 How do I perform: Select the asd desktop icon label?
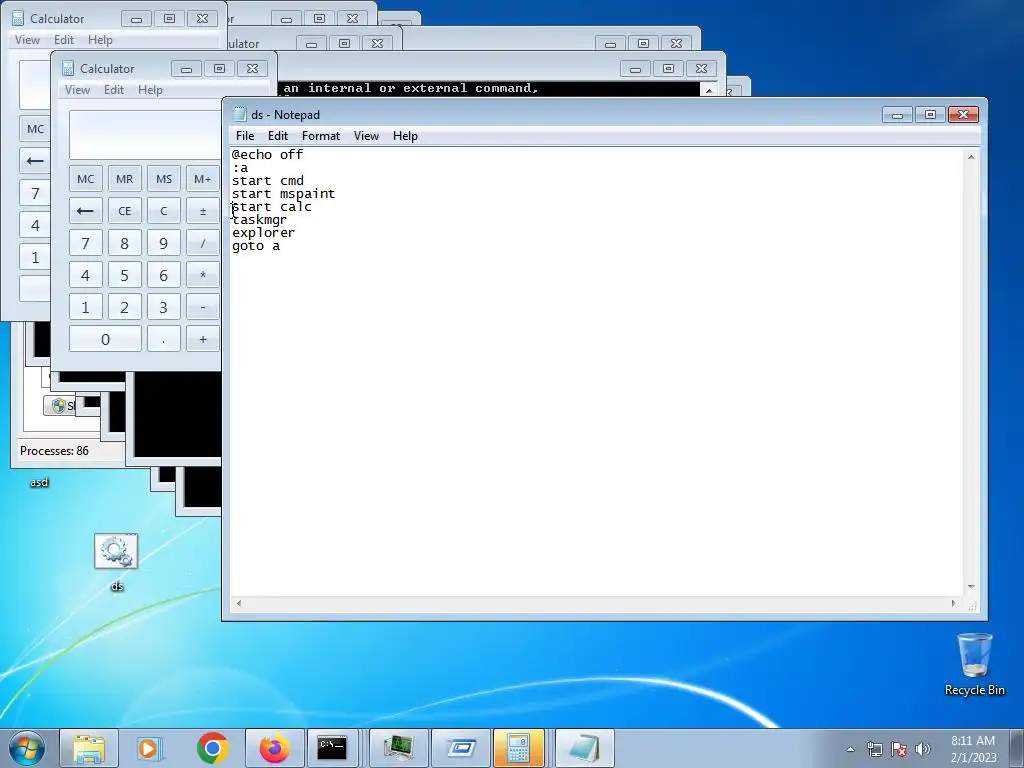[39, 483]
